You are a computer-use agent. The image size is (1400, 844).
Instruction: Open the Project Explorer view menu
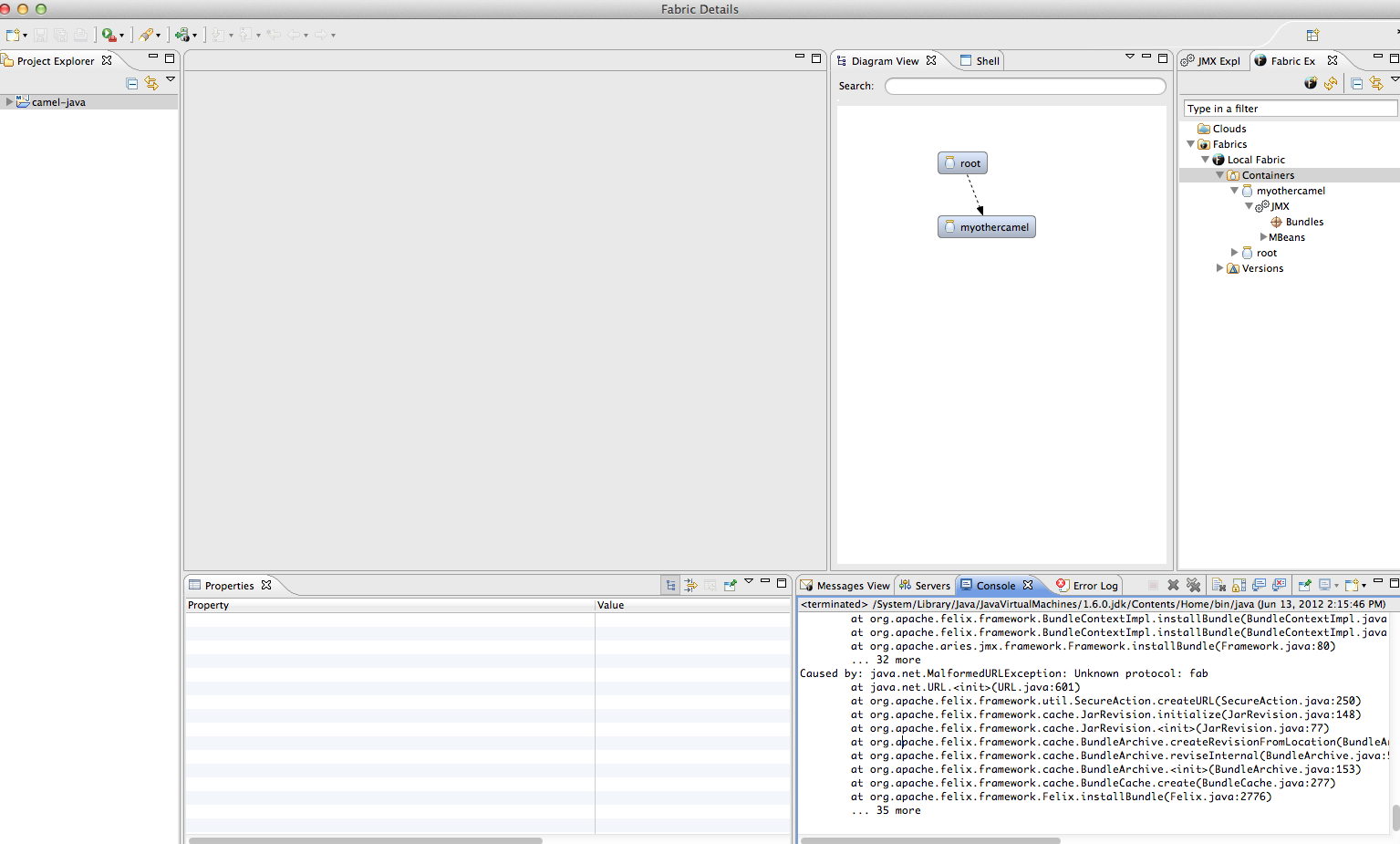(171, 79)
